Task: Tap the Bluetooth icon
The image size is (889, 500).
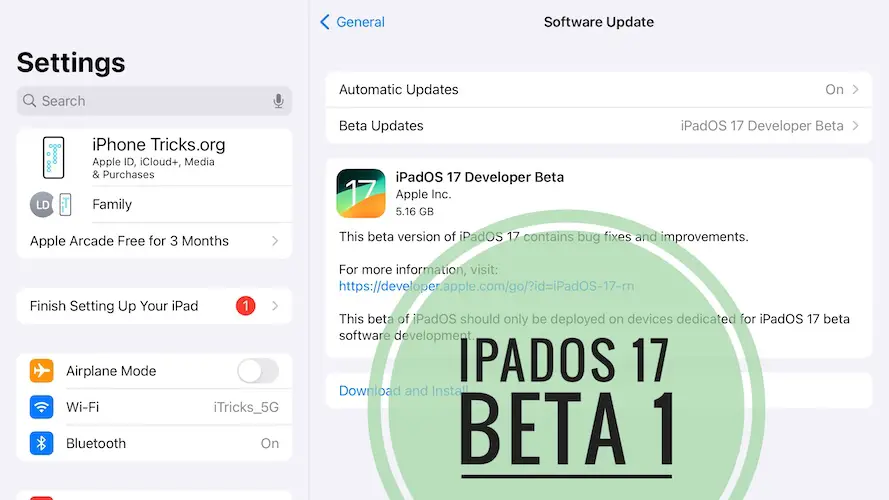Action: tap(41, 443)
